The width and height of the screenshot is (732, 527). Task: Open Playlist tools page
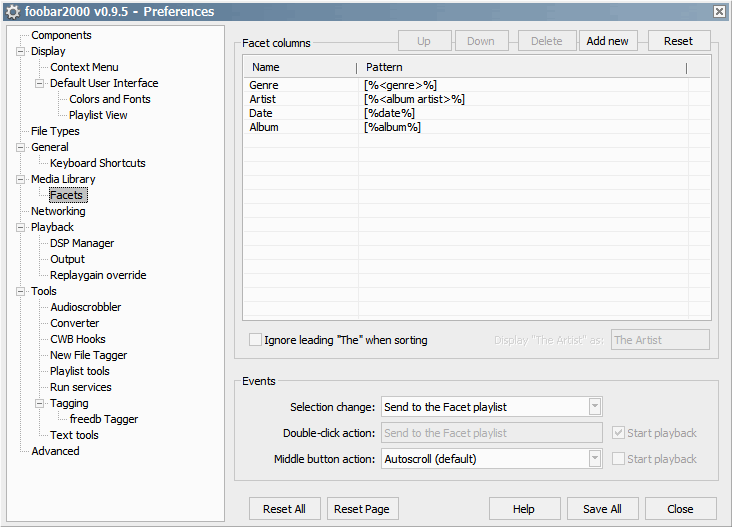80,372
